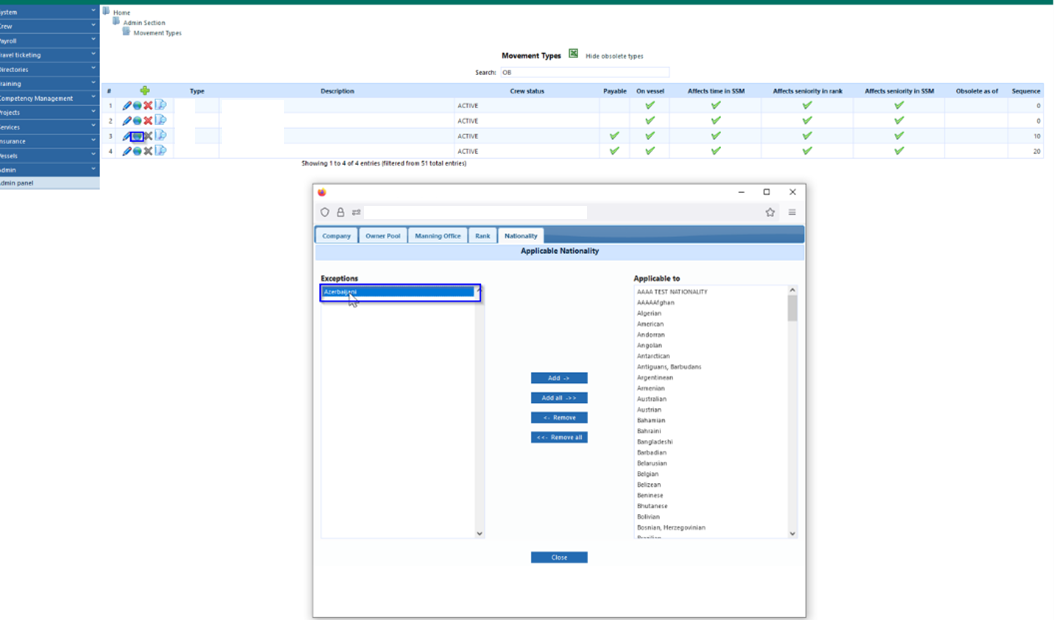This screenshot has height=620, width=1054.
Task: Click the bookmark star icon in popup browser
Action: (x=770, y=212)
